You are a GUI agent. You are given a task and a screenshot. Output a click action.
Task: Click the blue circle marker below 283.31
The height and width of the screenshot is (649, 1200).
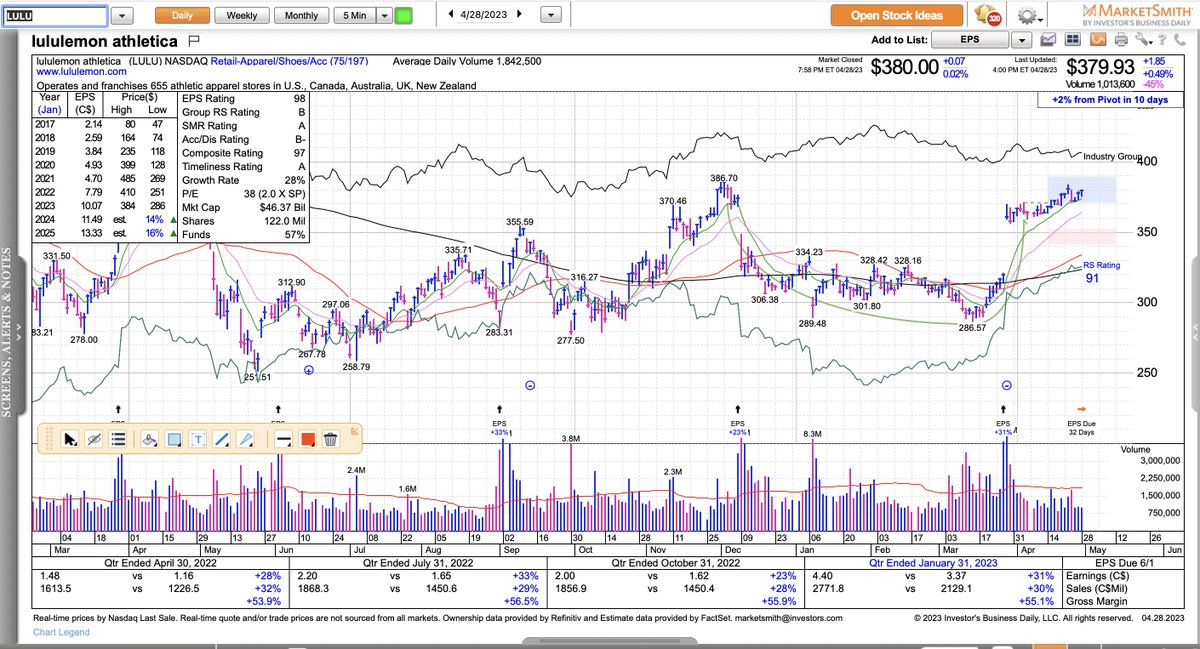coord(530,385)
